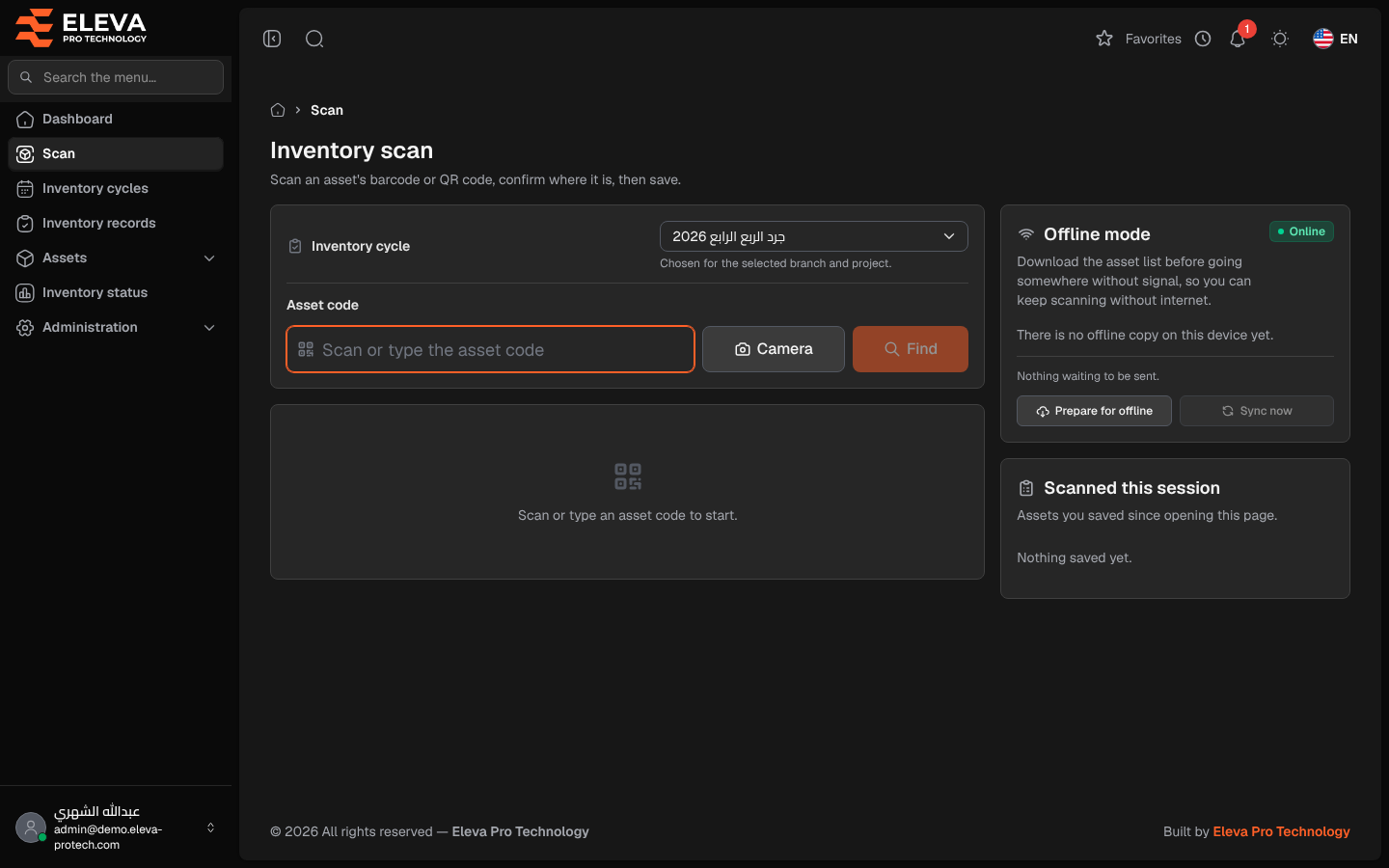Click the 'Nothing saved yet.' text

click(1075, 557)
